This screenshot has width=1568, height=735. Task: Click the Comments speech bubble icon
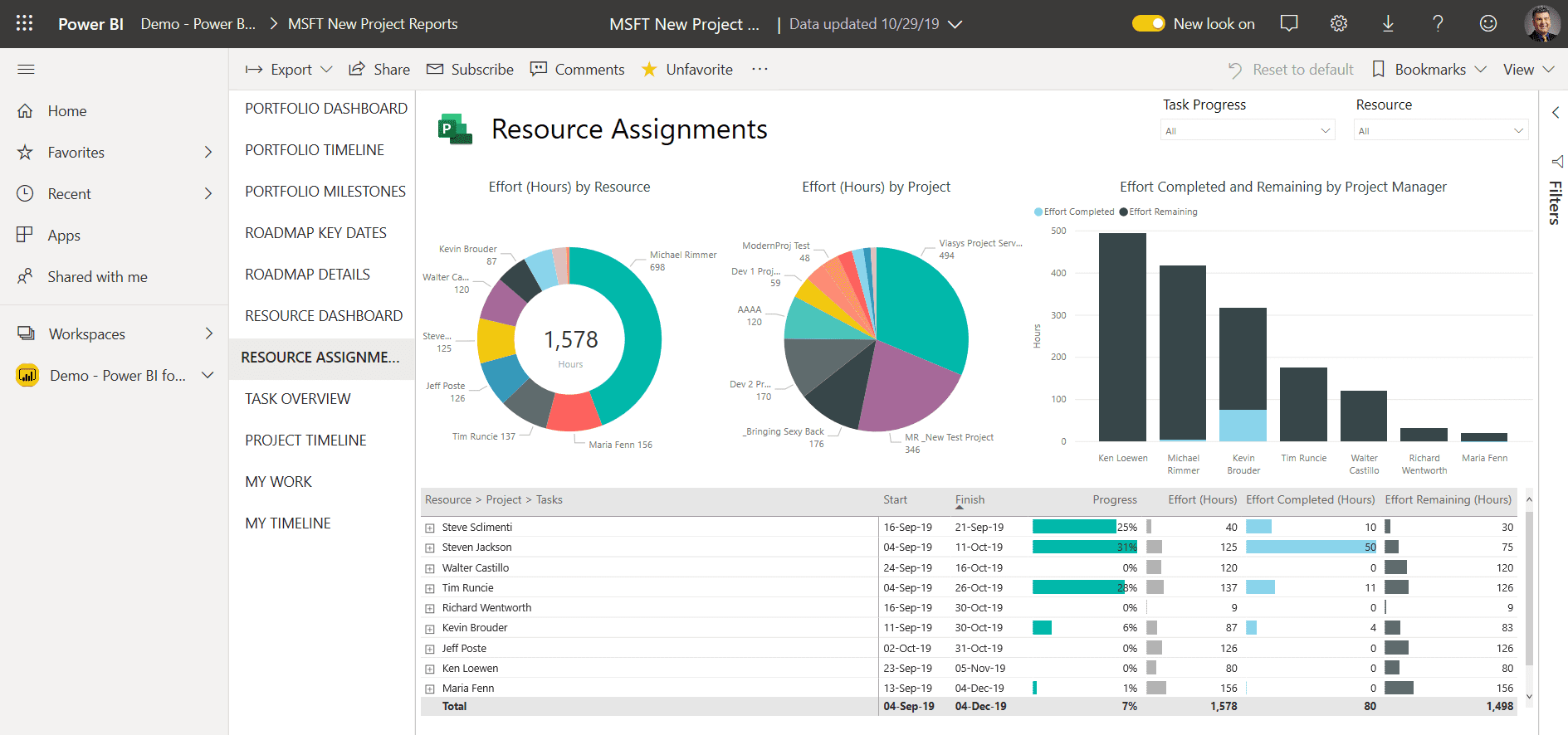tap(539, 69)
